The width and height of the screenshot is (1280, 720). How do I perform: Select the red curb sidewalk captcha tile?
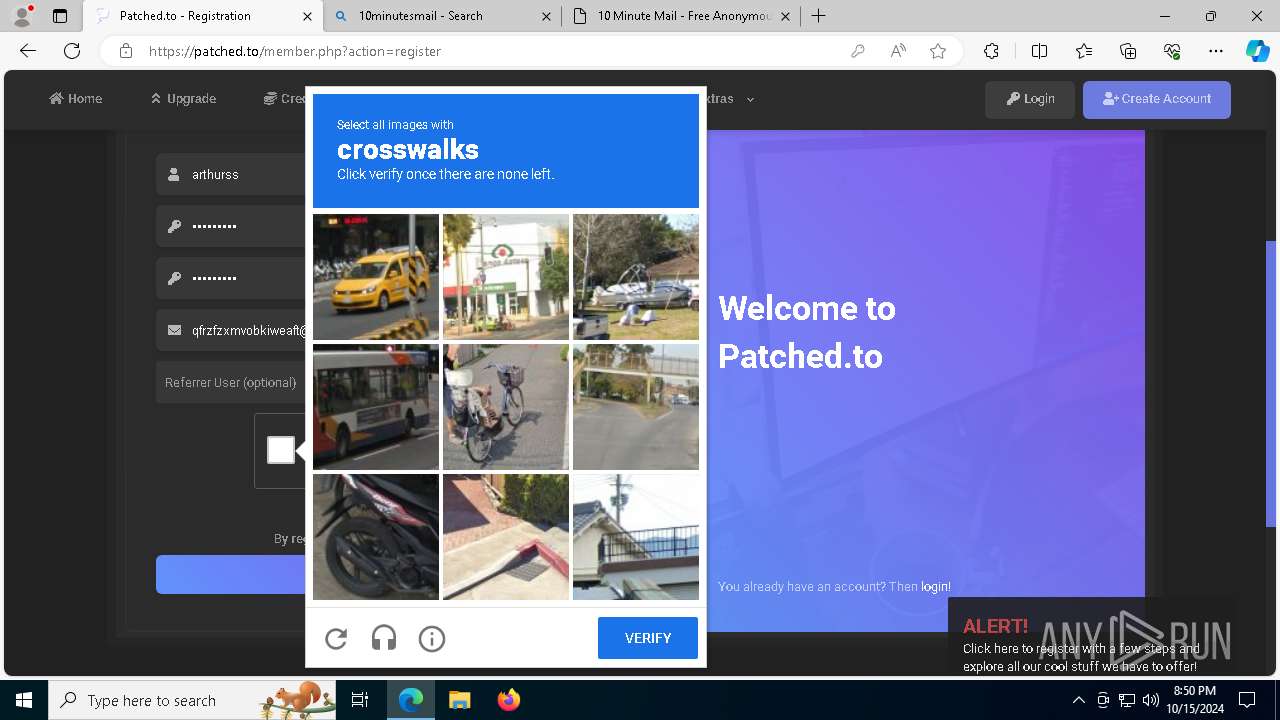506,537
